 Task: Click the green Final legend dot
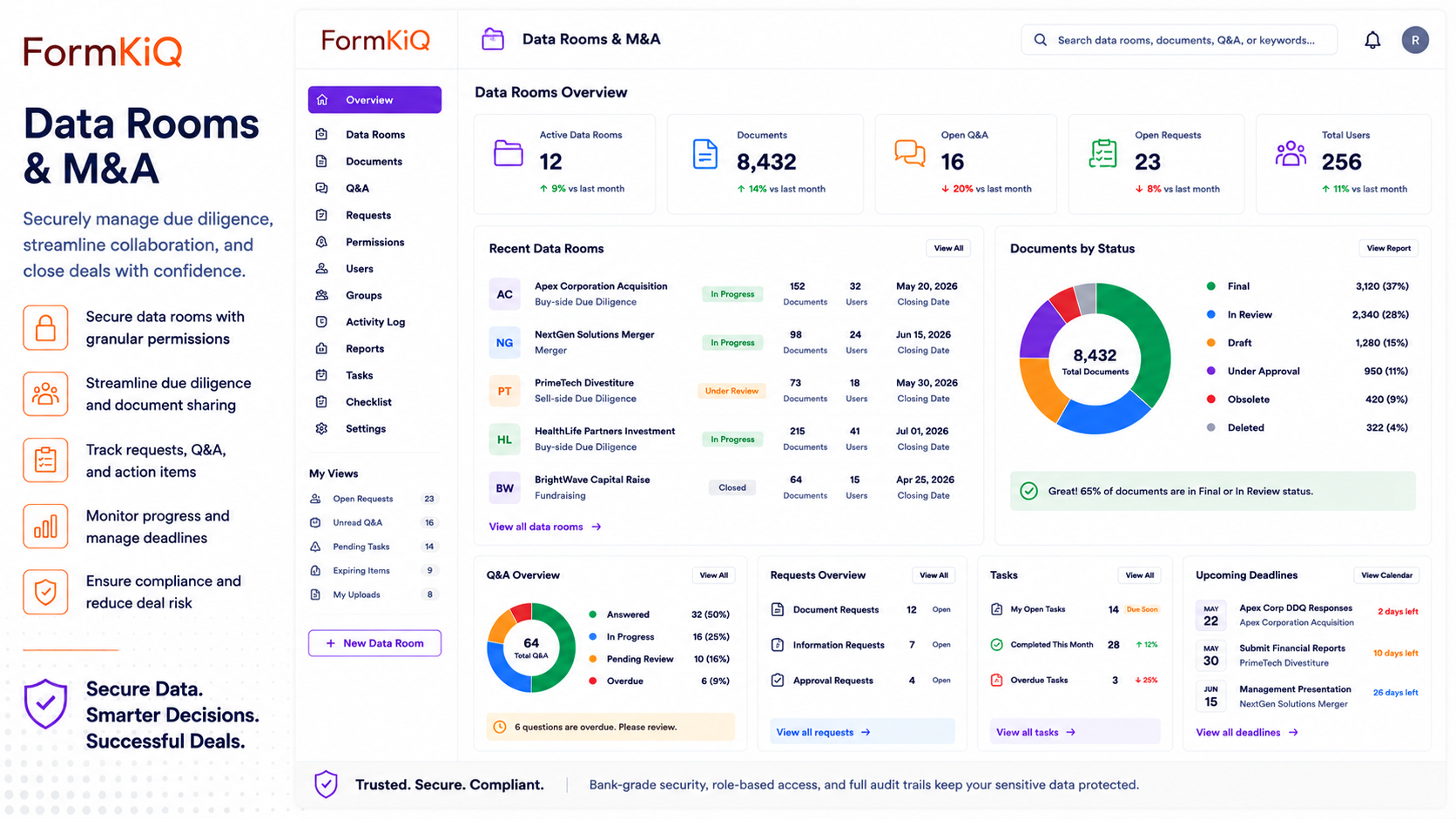click(1211, 286)
